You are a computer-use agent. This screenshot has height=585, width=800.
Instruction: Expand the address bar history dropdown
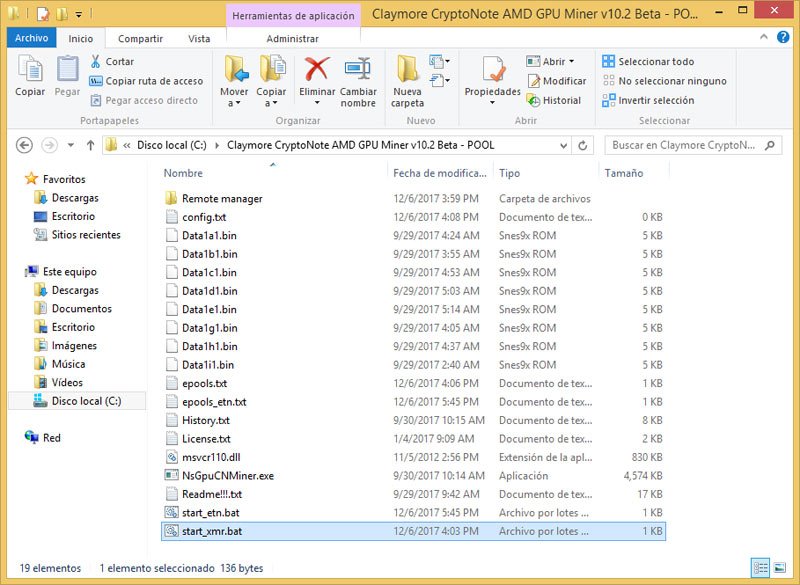[563, 145]
